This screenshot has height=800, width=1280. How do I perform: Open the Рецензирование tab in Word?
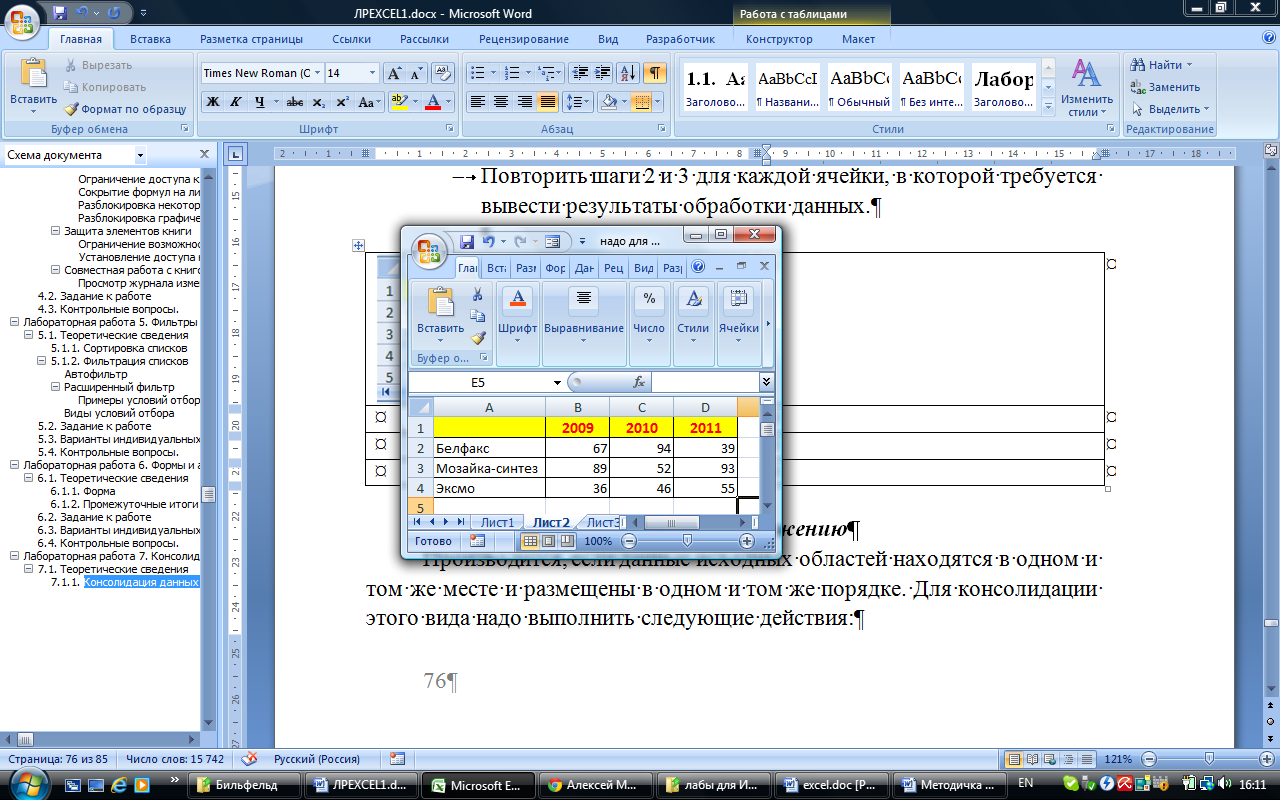(x=523, y=39)
